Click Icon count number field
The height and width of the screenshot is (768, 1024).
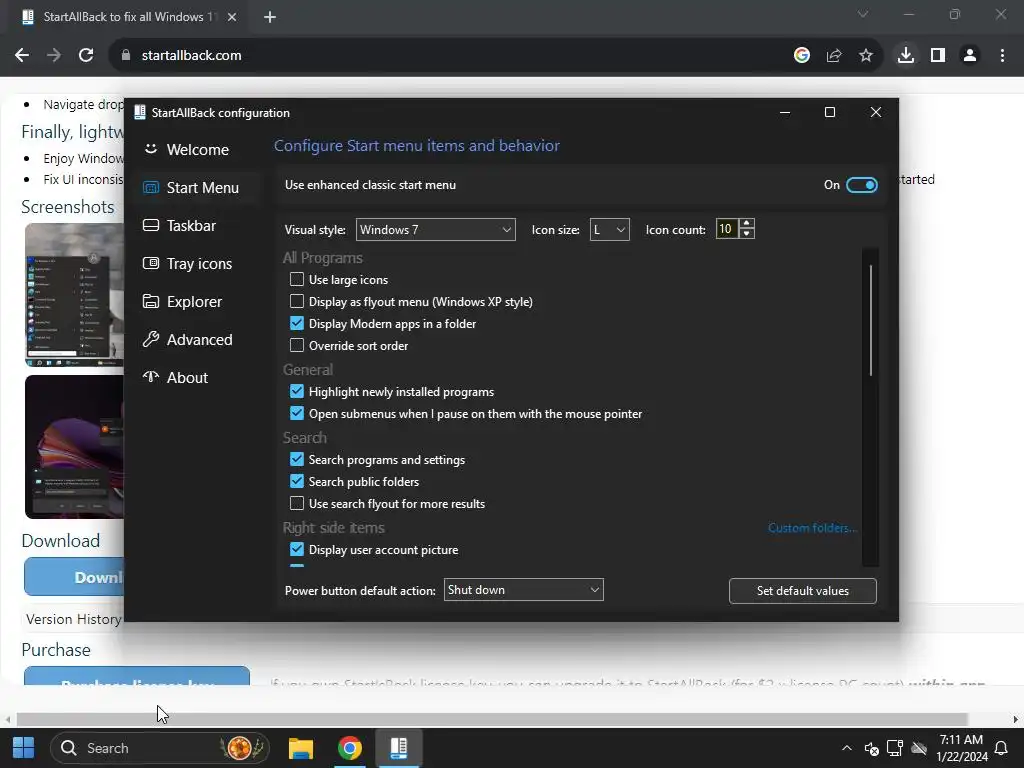tap(726, 229)
